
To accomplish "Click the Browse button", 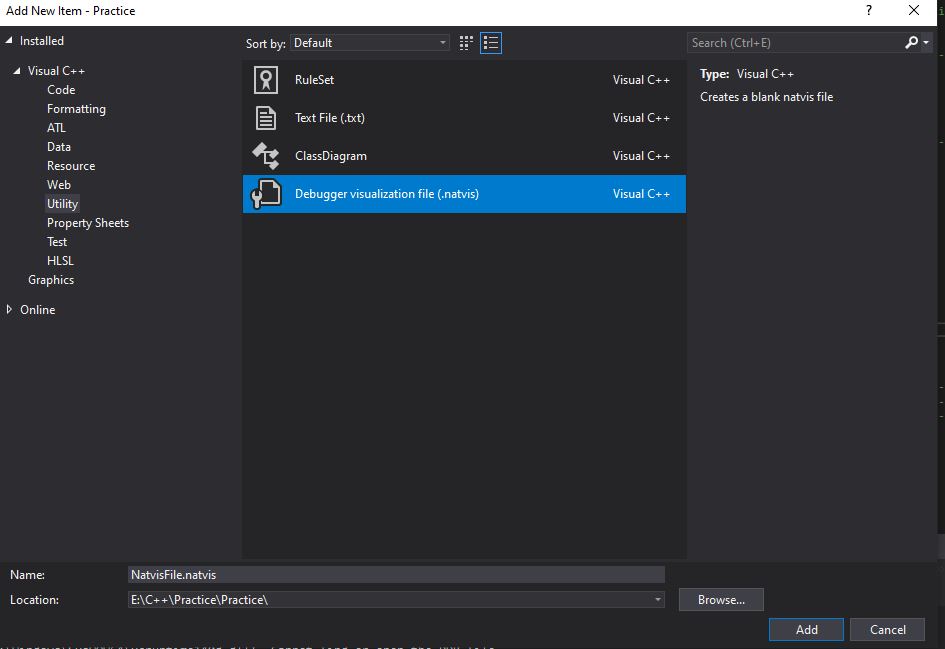I will coord(721,599).
